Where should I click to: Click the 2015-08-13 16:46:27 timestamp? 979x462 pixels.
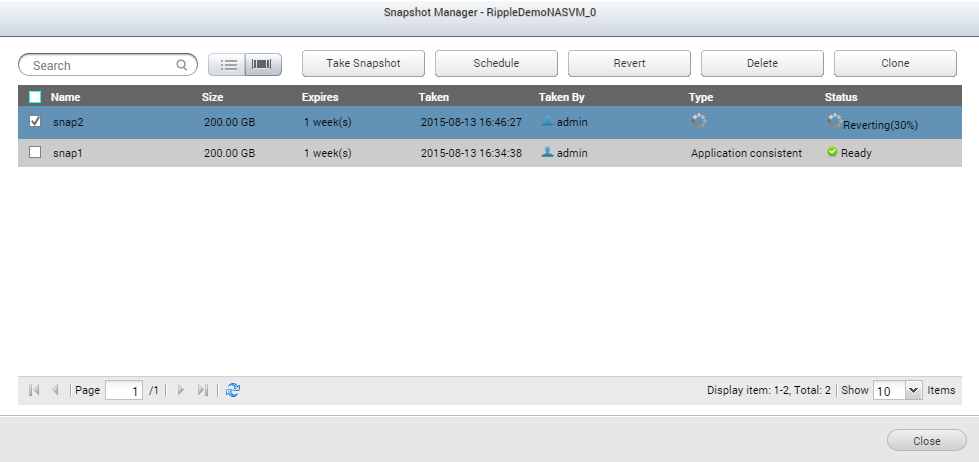coord(471,122)
